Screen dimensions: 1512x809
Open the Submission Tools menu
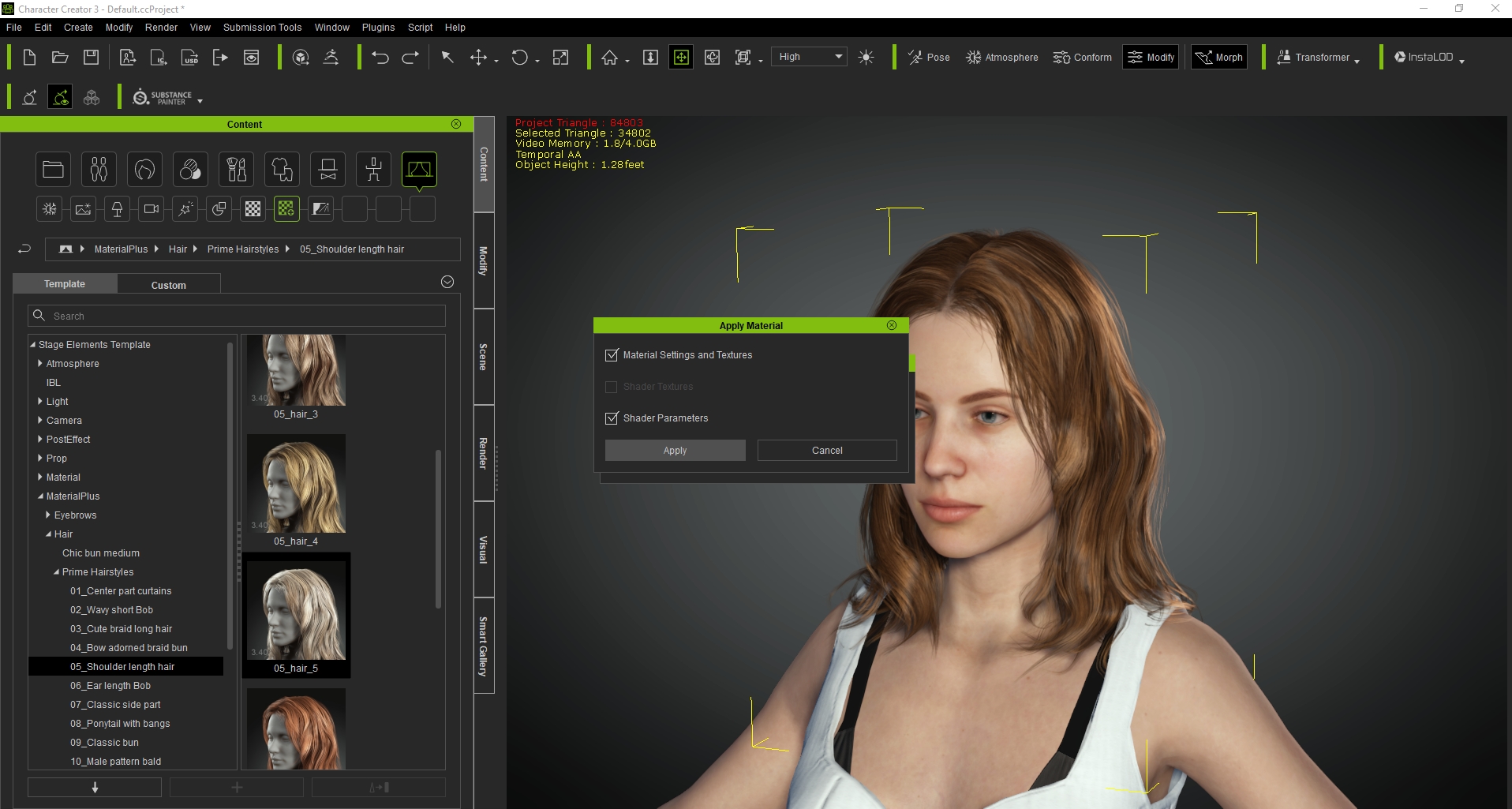[262, 27]
